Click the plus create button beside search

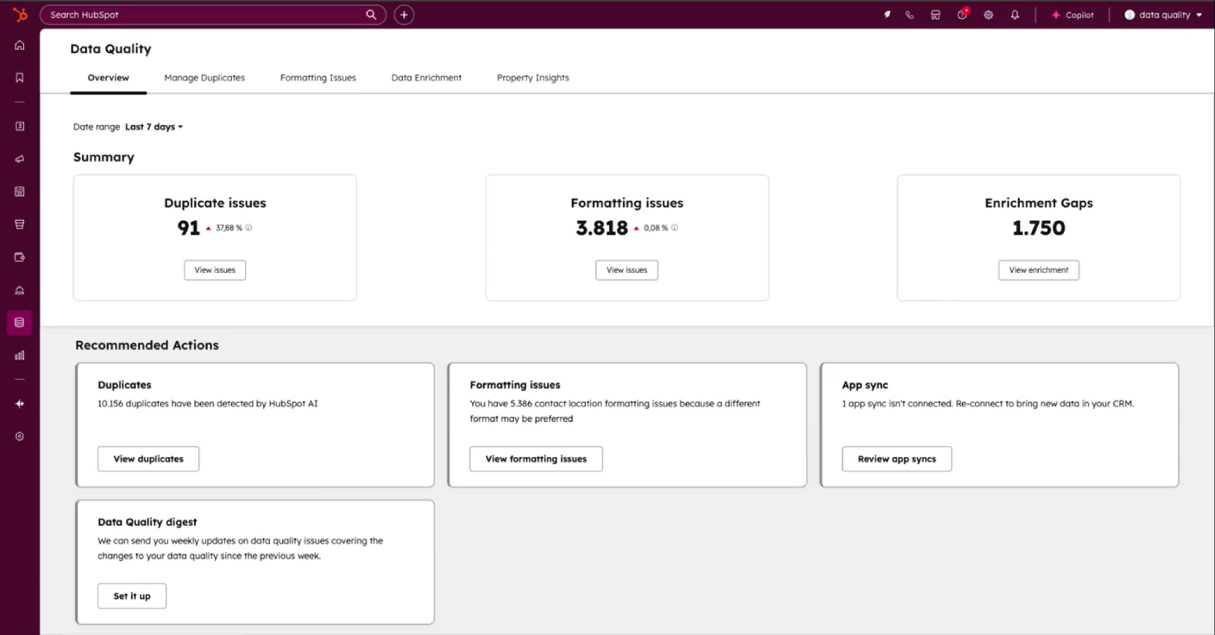click(403, 15)
